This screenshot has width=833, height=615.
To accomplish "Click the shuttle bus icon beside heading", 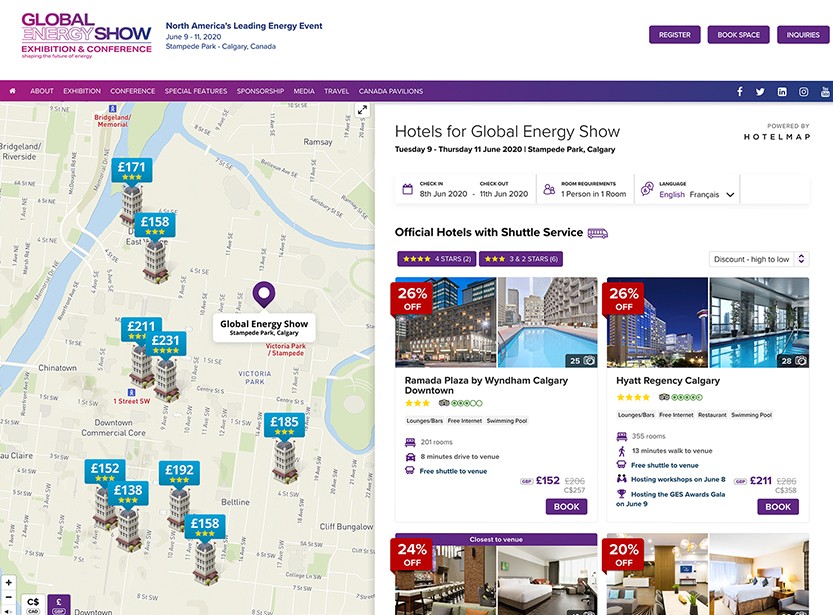I will pos(598,233).
